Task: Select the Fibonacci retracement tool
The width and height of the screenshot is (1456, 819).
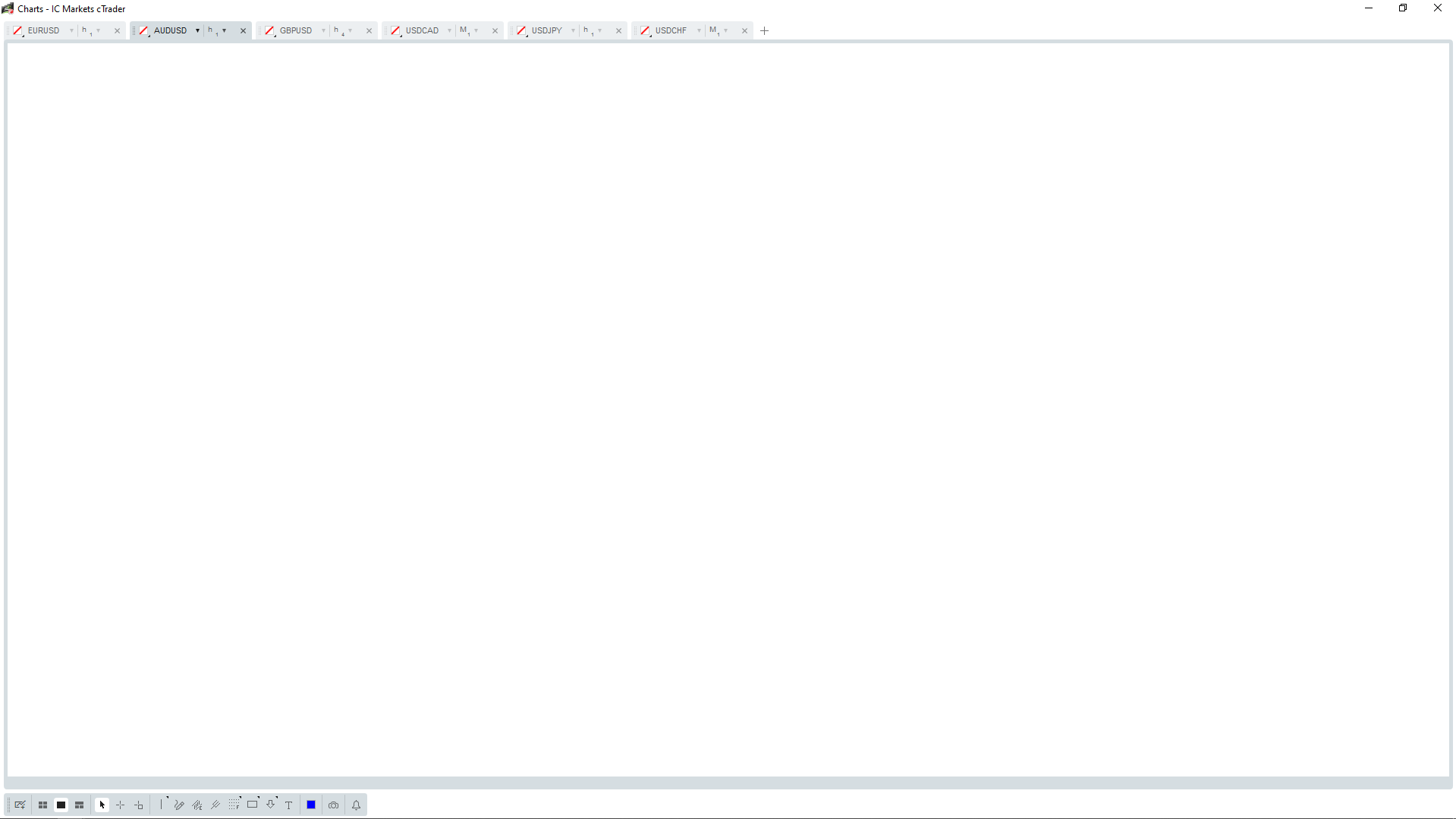Action: (x=234, y=805)
